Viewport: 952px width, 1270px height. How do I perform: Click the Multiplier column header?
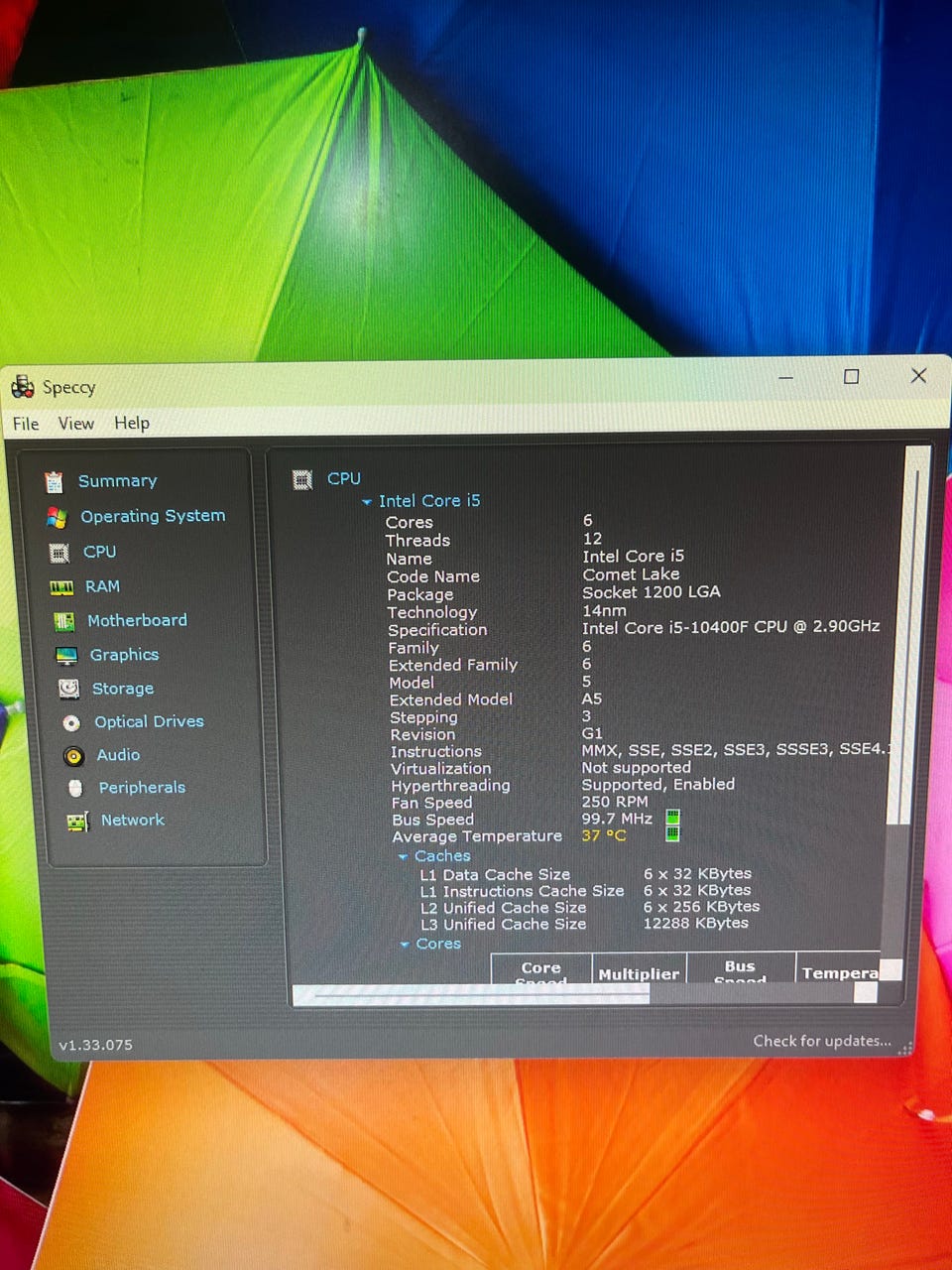[639, 969]
